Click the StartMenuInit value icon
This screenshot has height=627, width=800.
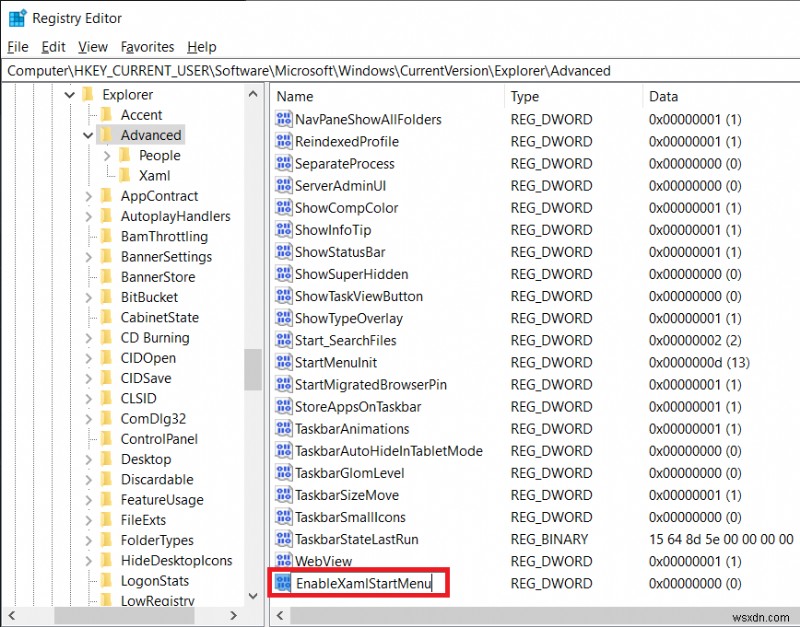point(283,362)
